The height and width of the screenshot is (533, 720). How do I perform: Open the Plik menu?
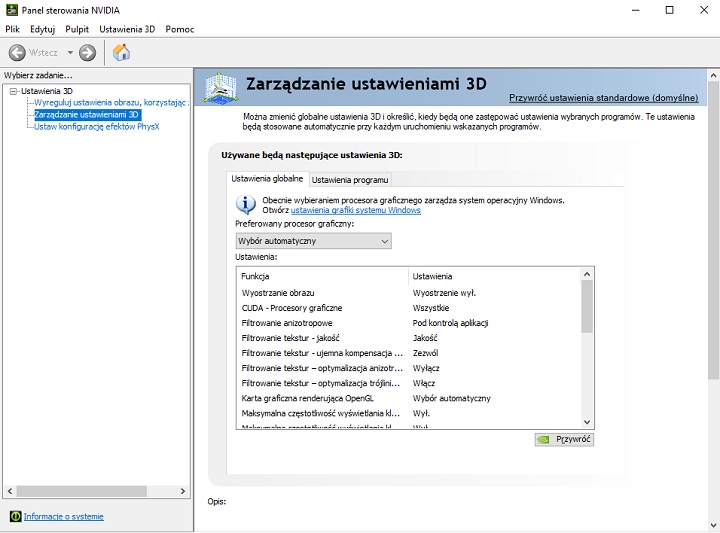(x=12, y=29)
